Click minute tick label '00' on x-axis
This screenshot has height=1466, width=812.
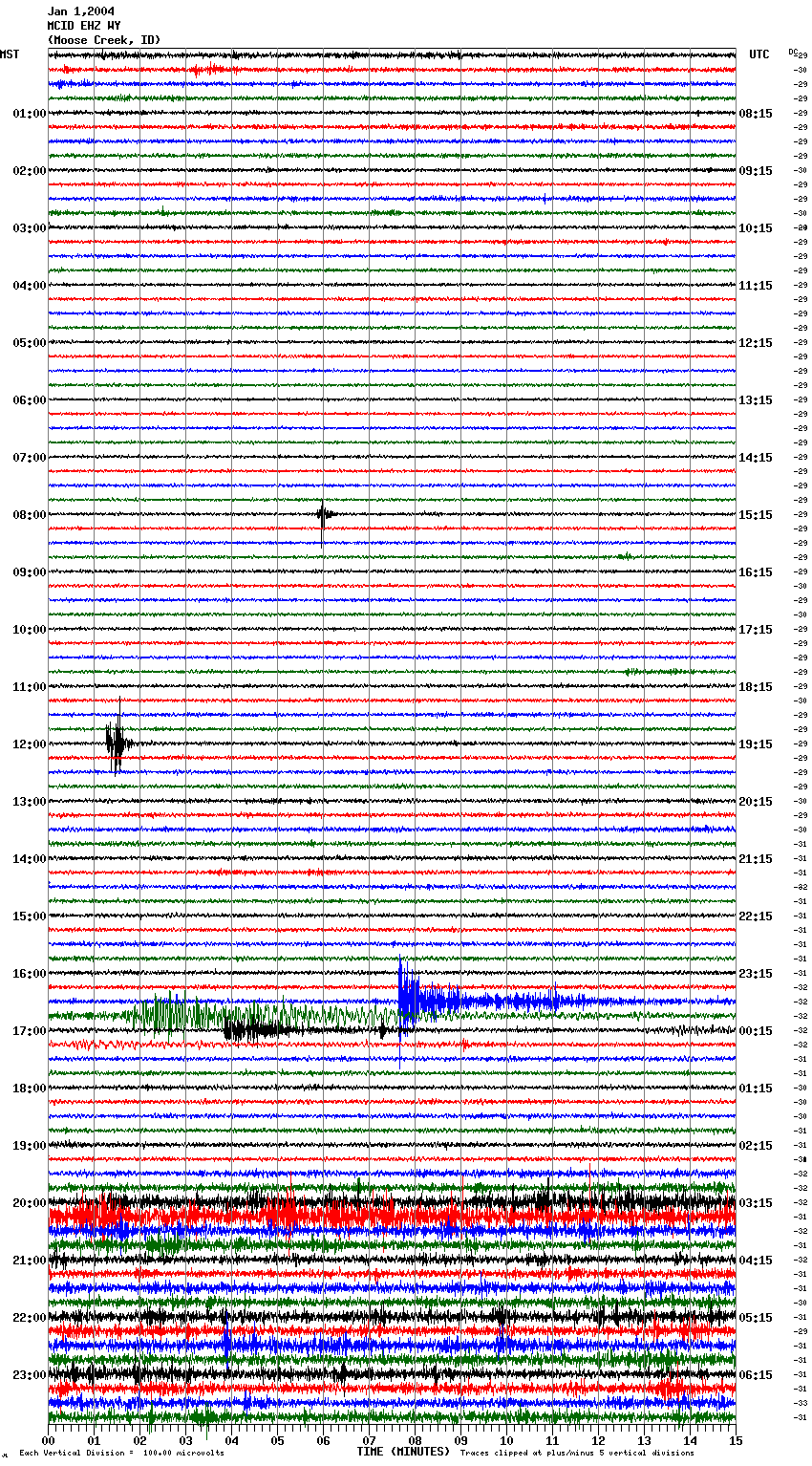[49, 1440]
